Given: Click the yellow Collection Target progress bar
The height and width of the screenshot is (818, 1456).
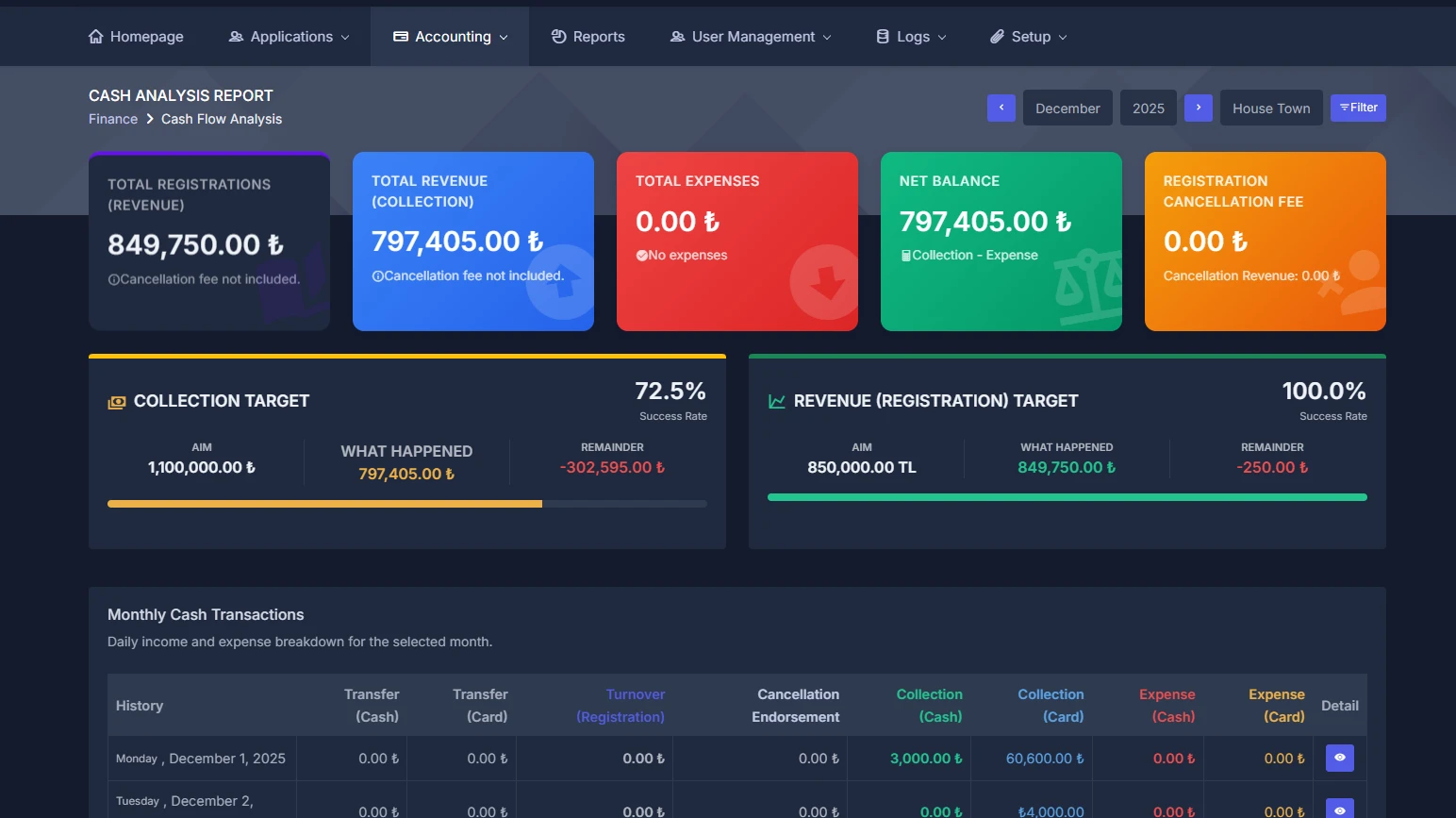Looking at the screenshot, I should tap(324, 504).
